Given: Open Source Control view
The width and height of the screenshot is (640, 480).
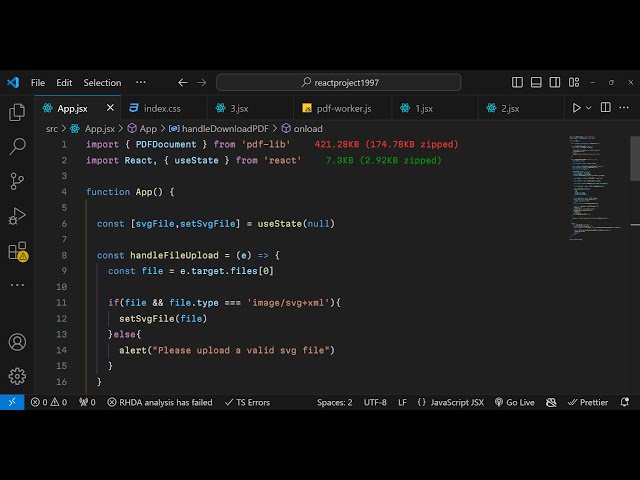Looking at the screenshot, I should [x=17, y=181].
